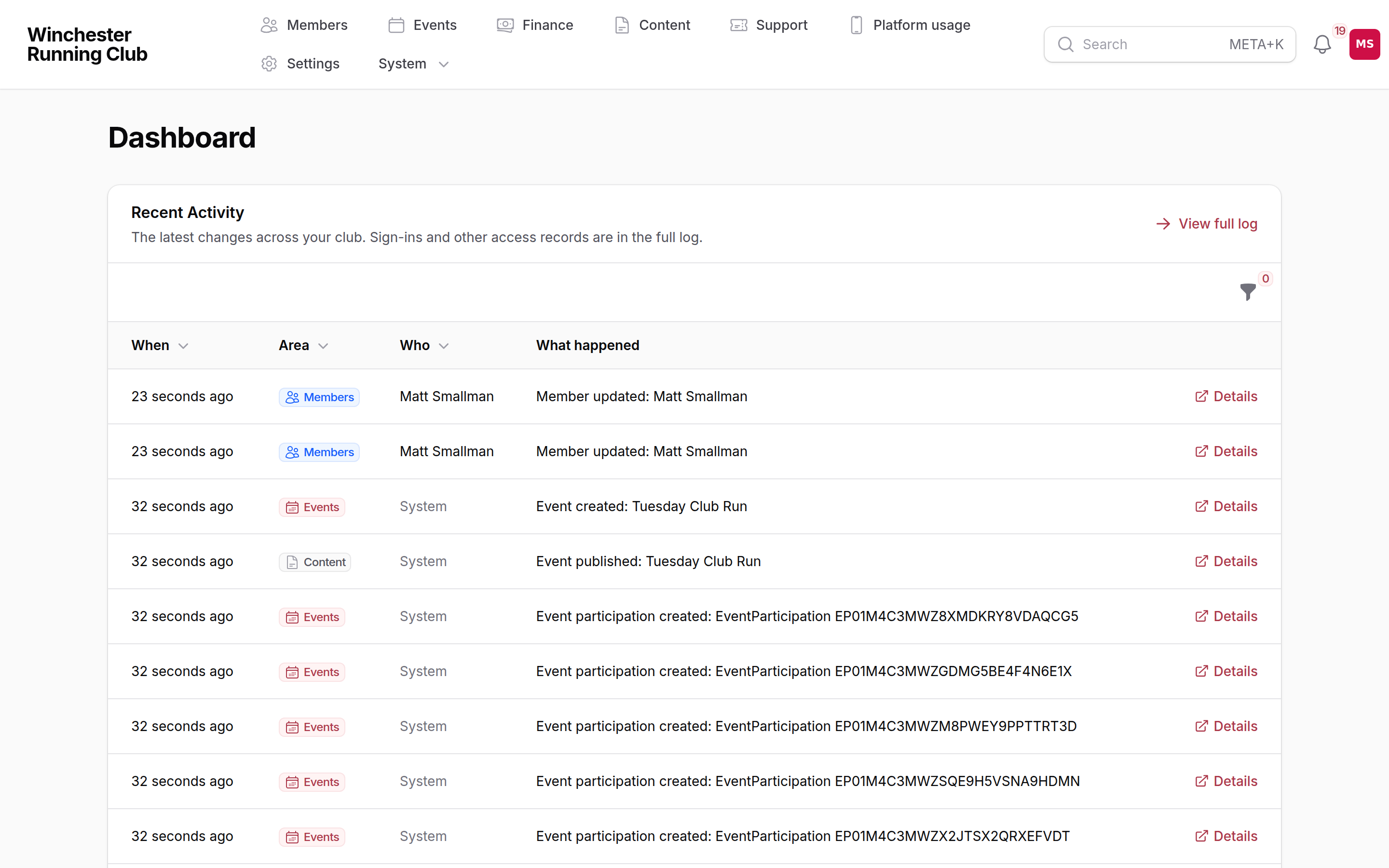Click the arrow icon beside View full log

click(x=1163, y=224)
